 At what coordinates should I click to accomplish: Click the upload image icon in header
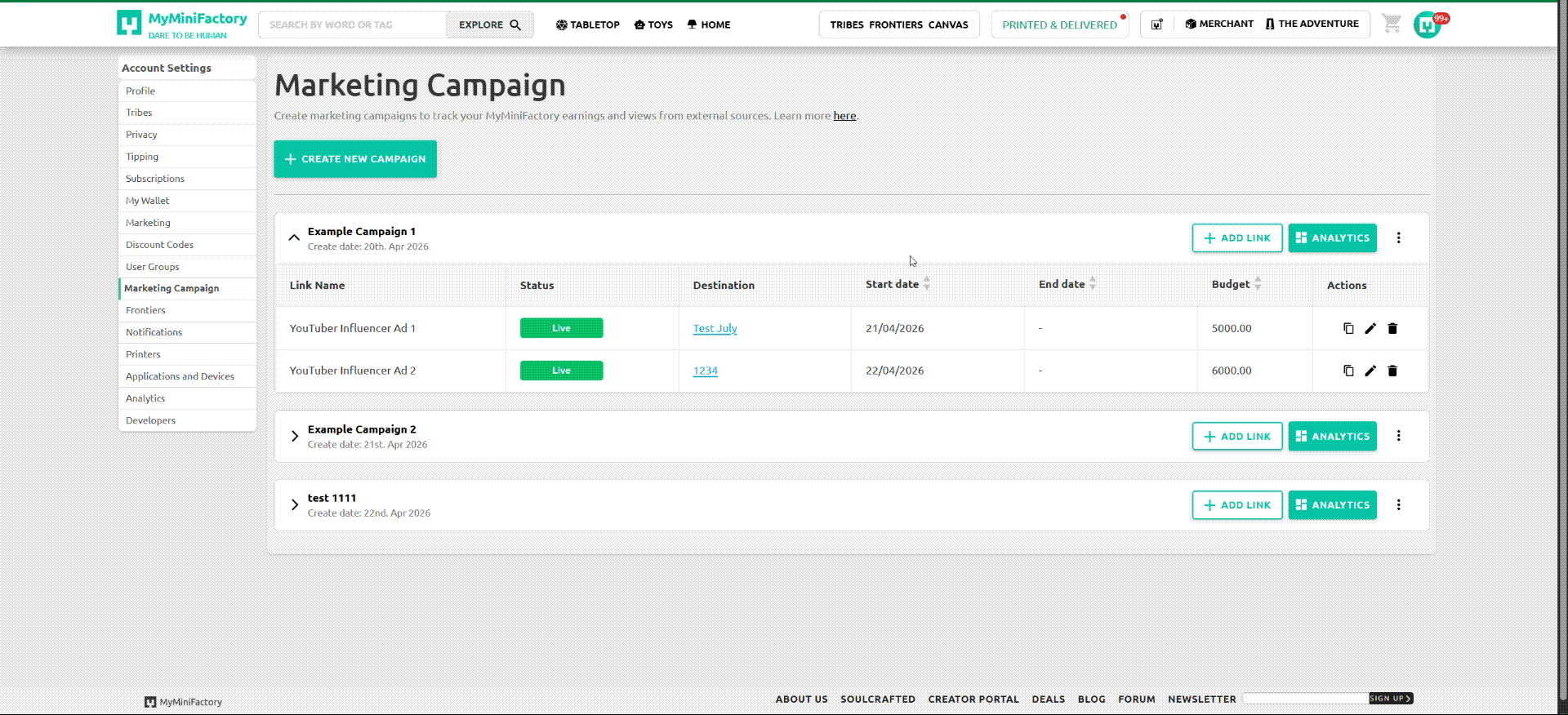tap(1157, 24)
